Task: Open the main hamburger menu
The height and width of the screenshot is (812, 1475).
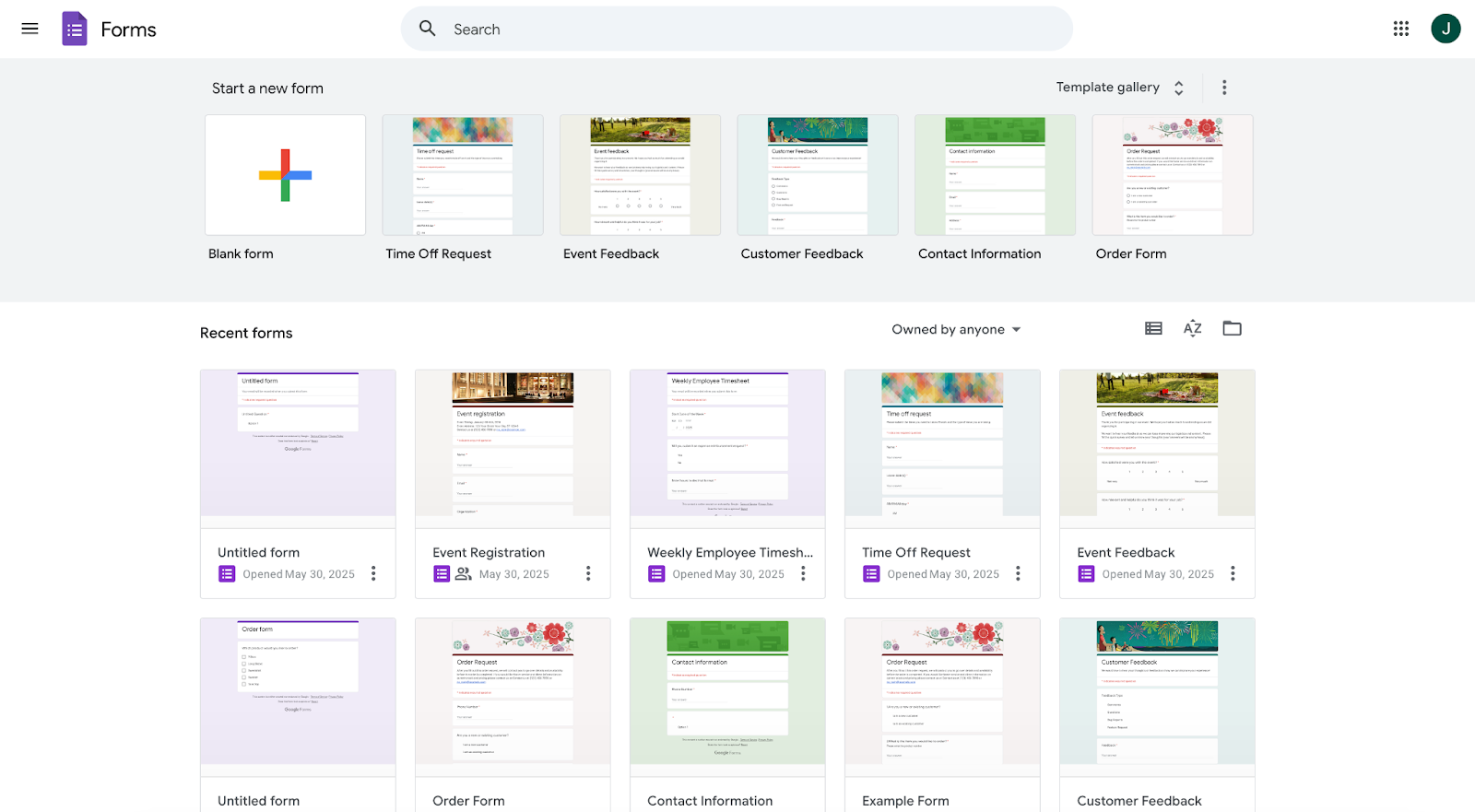Action: pos(29,29)
